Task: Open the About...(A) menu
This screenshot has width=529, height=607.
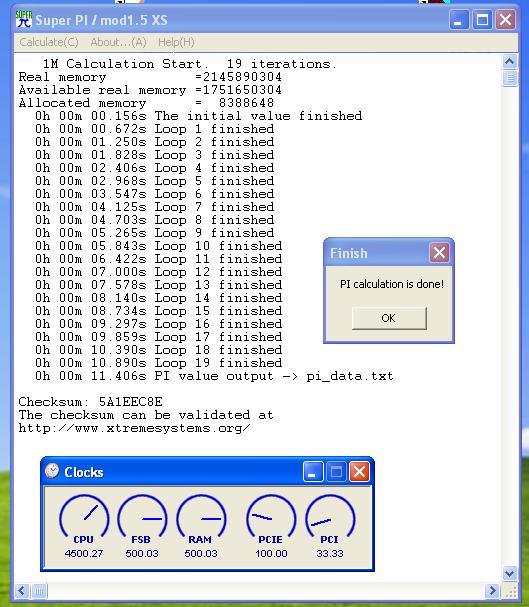Action: pyautogui.click(x=118, y=42)
